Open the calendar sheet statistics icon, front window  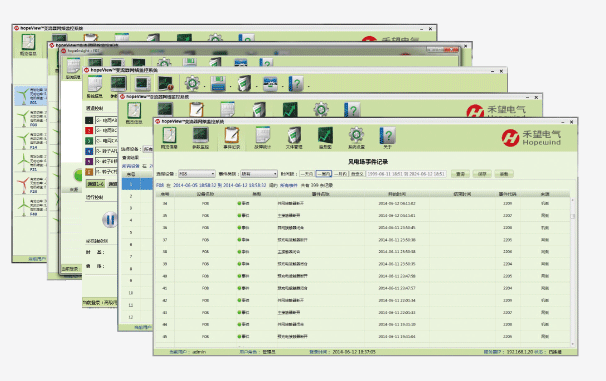click(x=263, y=136)
